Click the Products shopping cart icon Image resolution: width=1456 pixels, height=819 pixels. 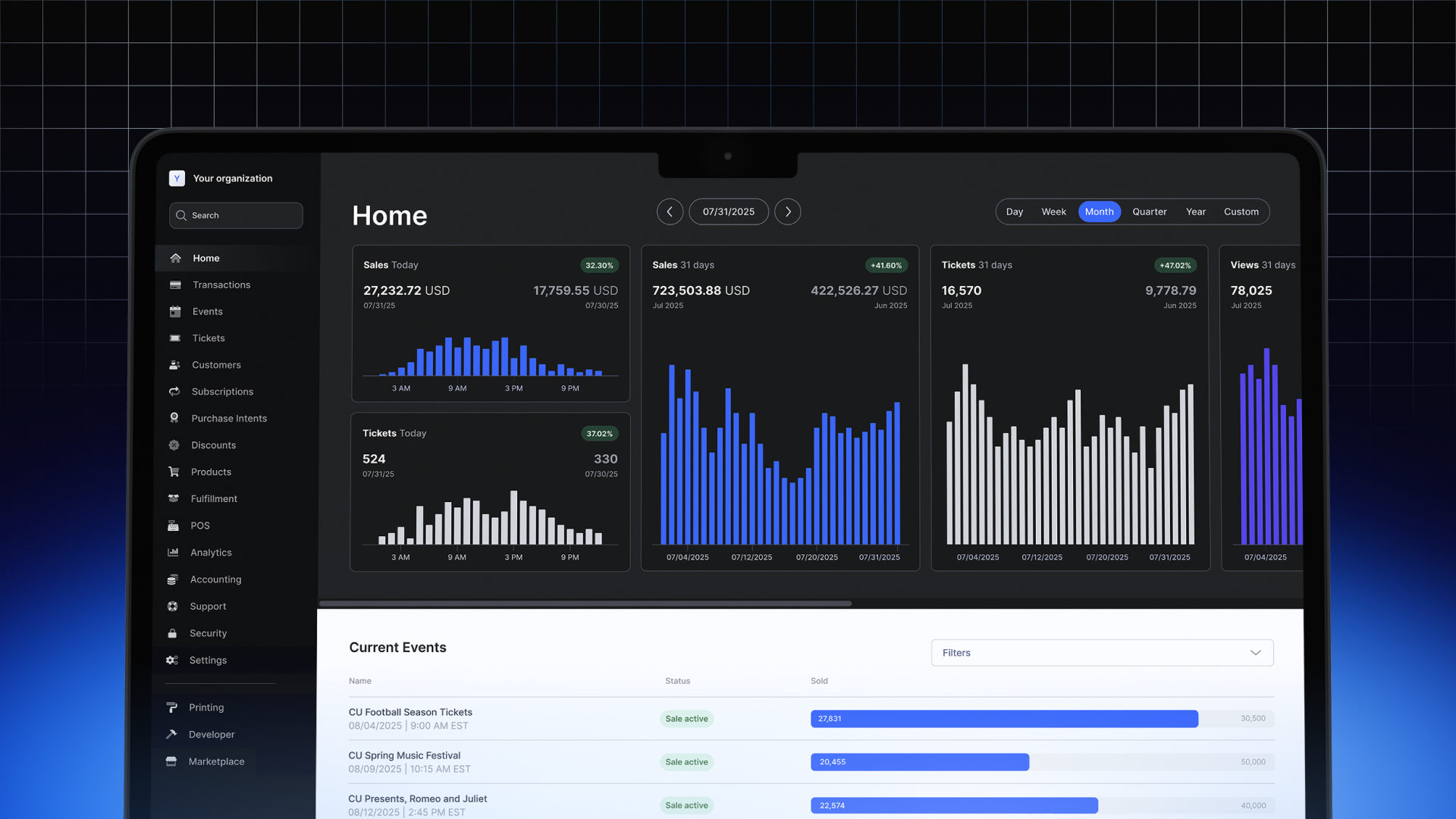pos(174,472)
